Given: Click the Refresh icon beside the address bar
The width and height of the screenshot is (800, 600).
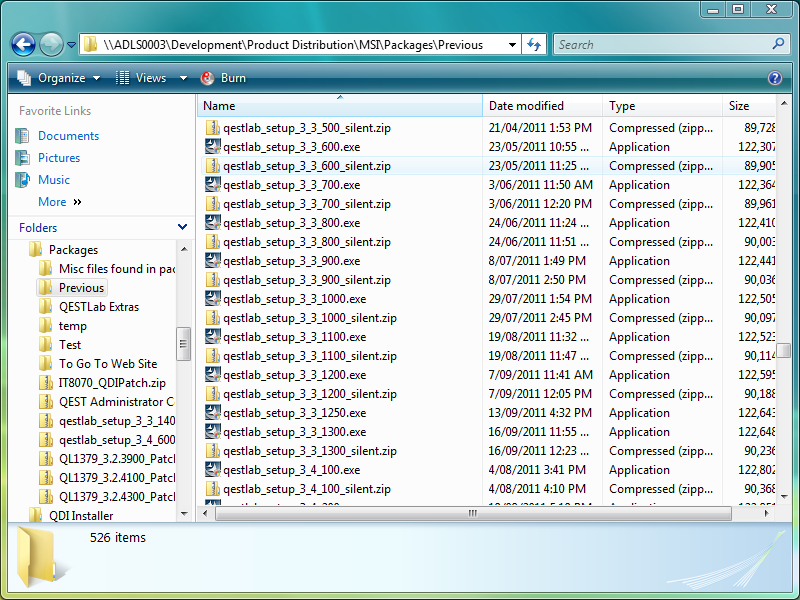Looking at the screenshot, I should click(x=532, y=44).
